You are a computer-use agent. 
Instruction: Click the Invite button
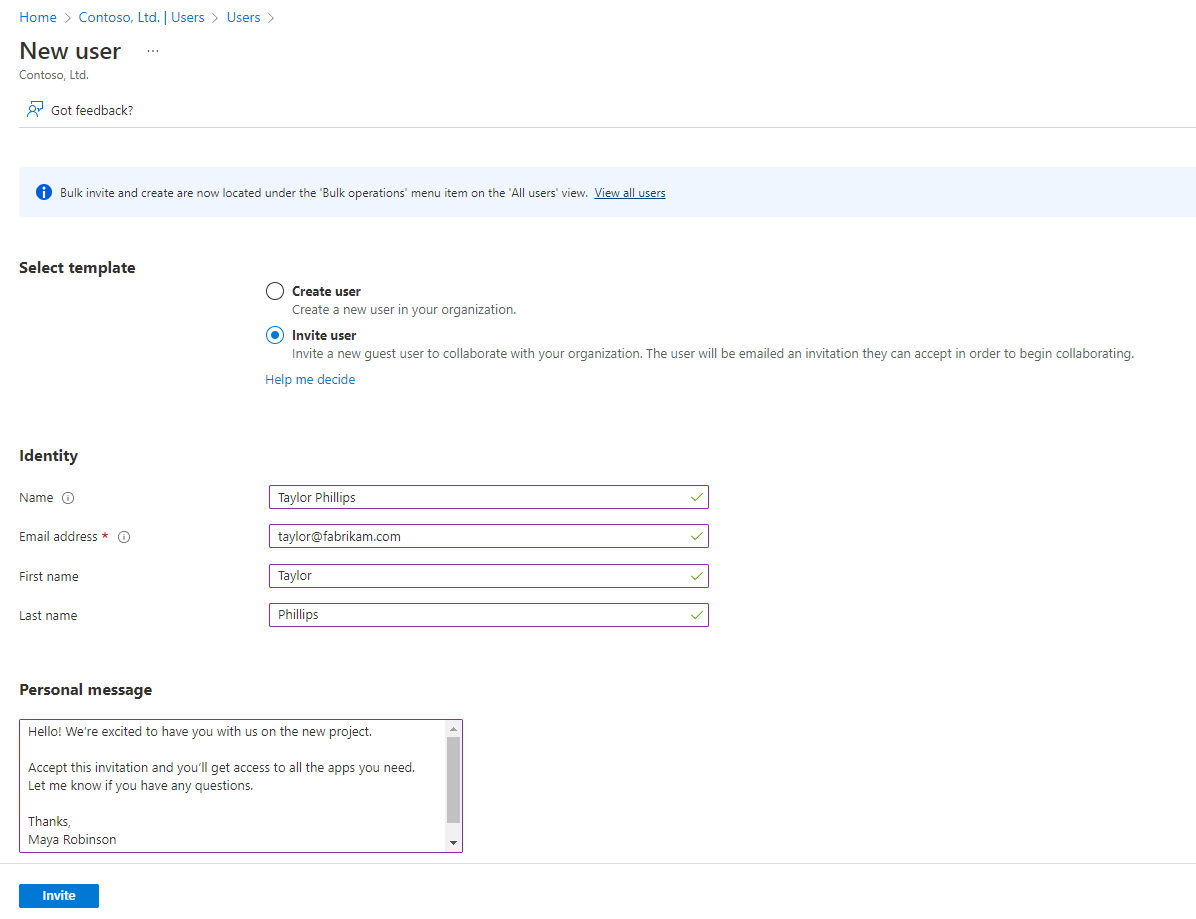(x=59, y=896)
